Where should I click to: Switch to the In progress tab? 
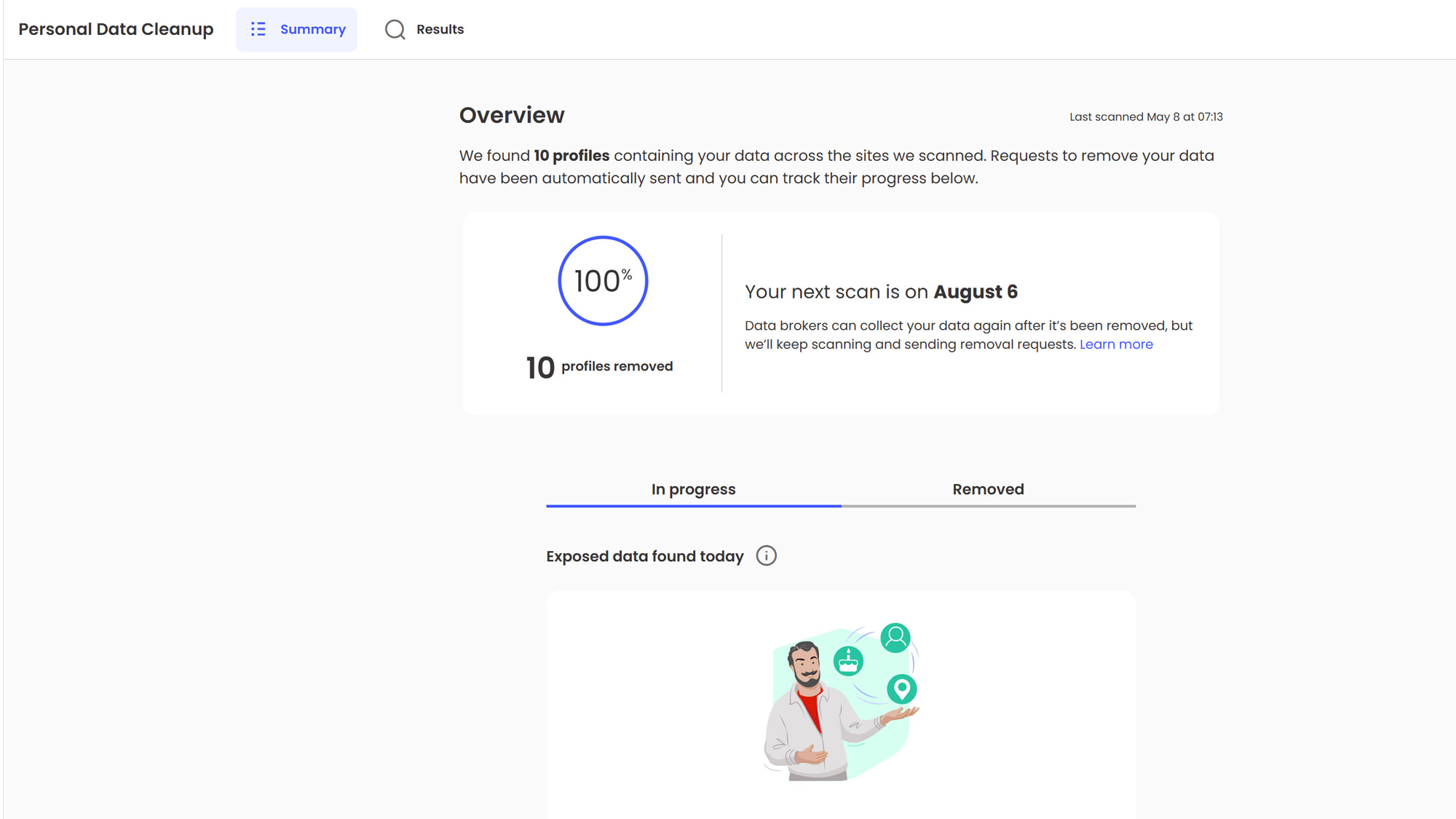pos(693,489)
